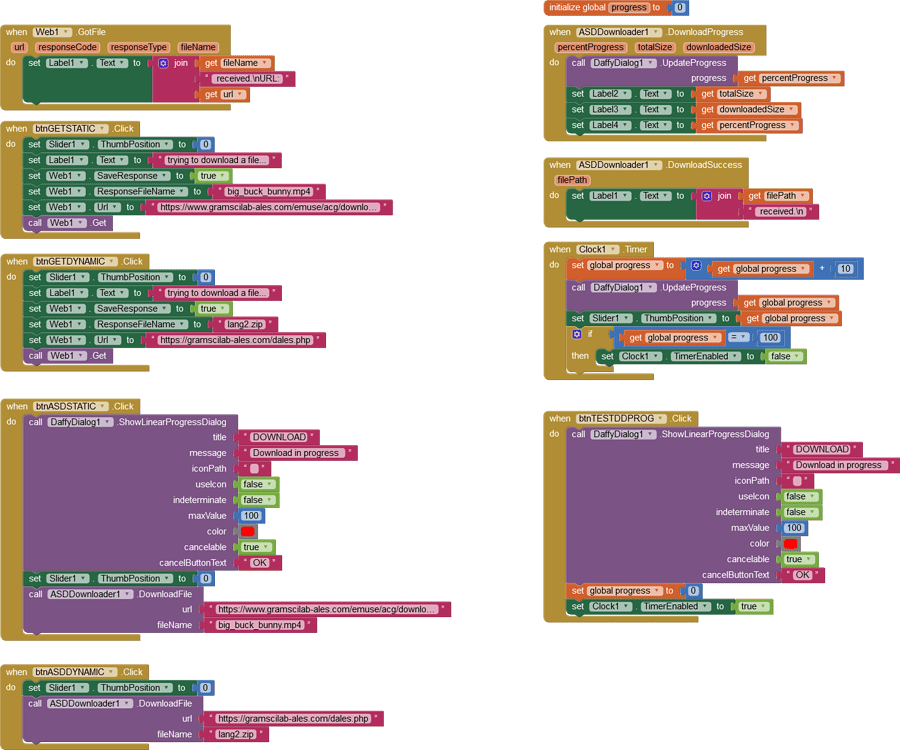This screenshot has width=900, height=750.
Task: Toggle useIcon false value in btnASDSTATIC.Click
Action: [x=258, y=484]
